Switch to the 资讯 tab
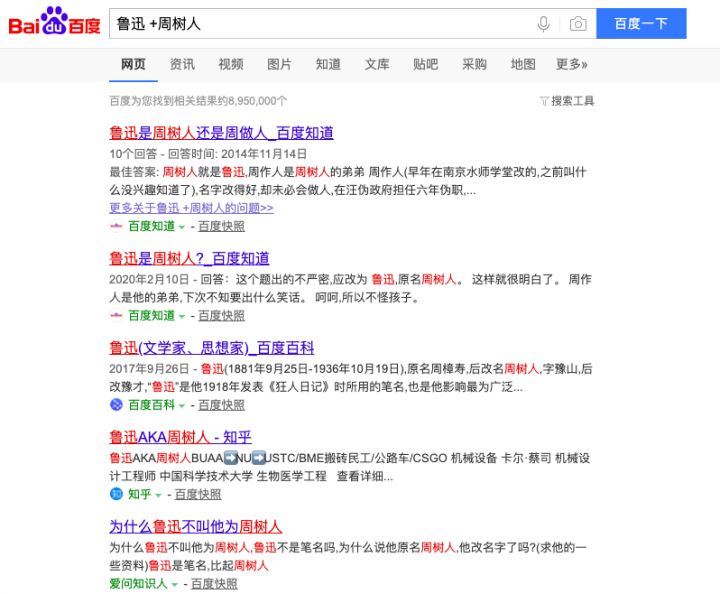 tap(182, 64)
